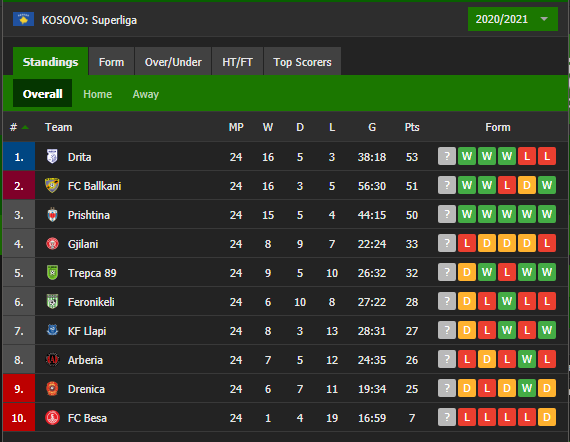Viewport: 570px width, 442px height.
Task: Click the Kosovo flag icon
Action: pos(23,19)
